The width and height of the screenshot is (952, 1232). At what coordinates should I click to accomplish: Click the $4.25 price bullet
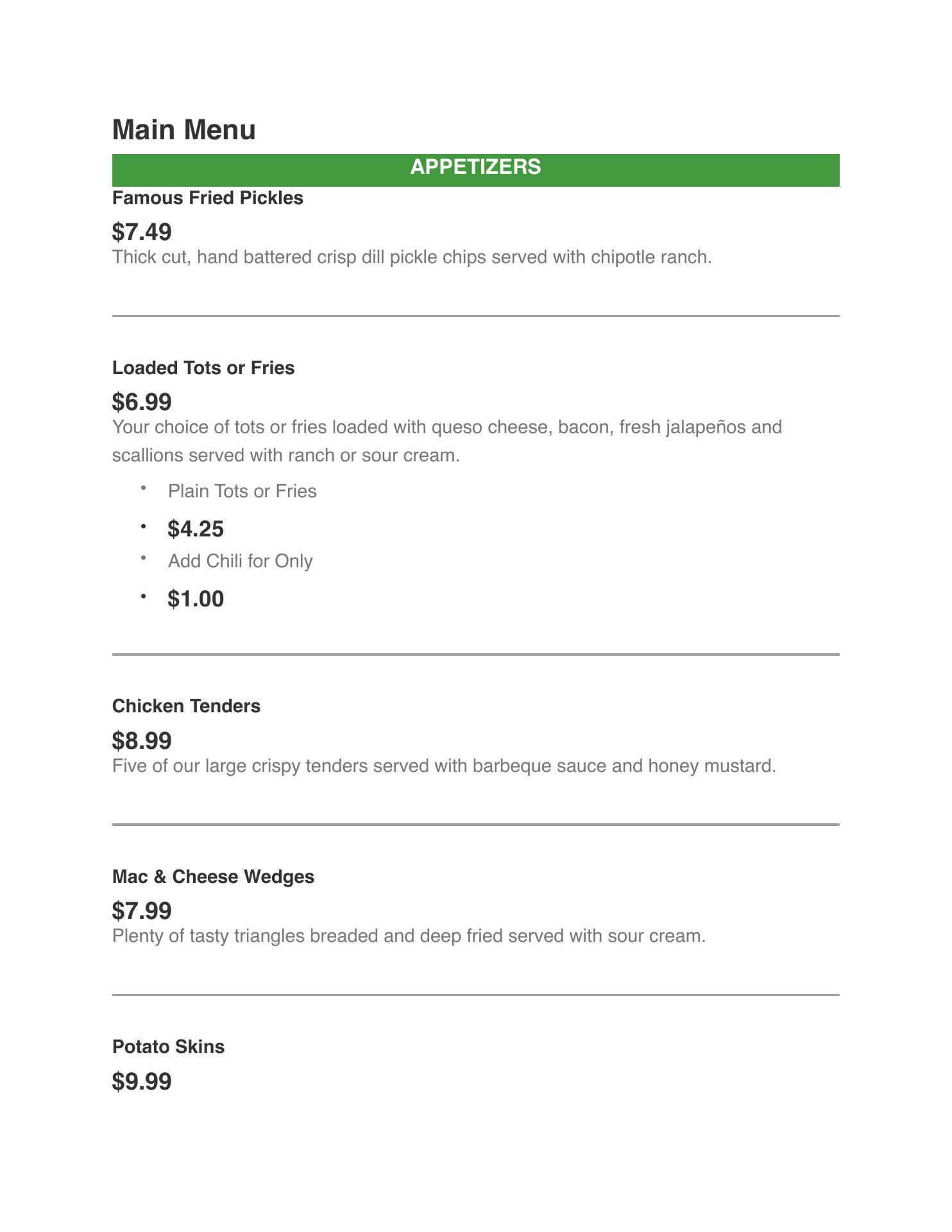coord(196,529)
